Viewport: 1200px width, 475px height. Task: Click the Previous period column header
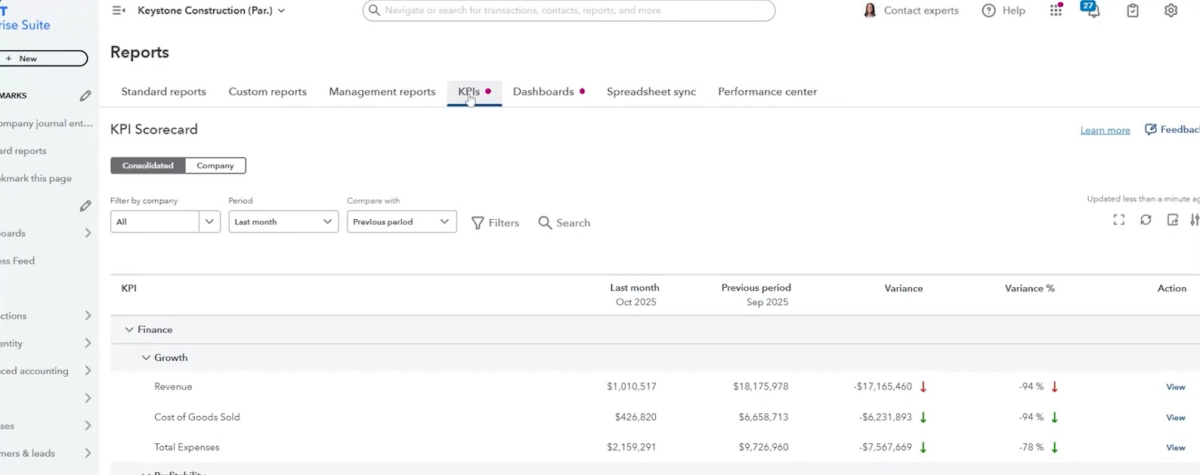[x=756, y=288]
